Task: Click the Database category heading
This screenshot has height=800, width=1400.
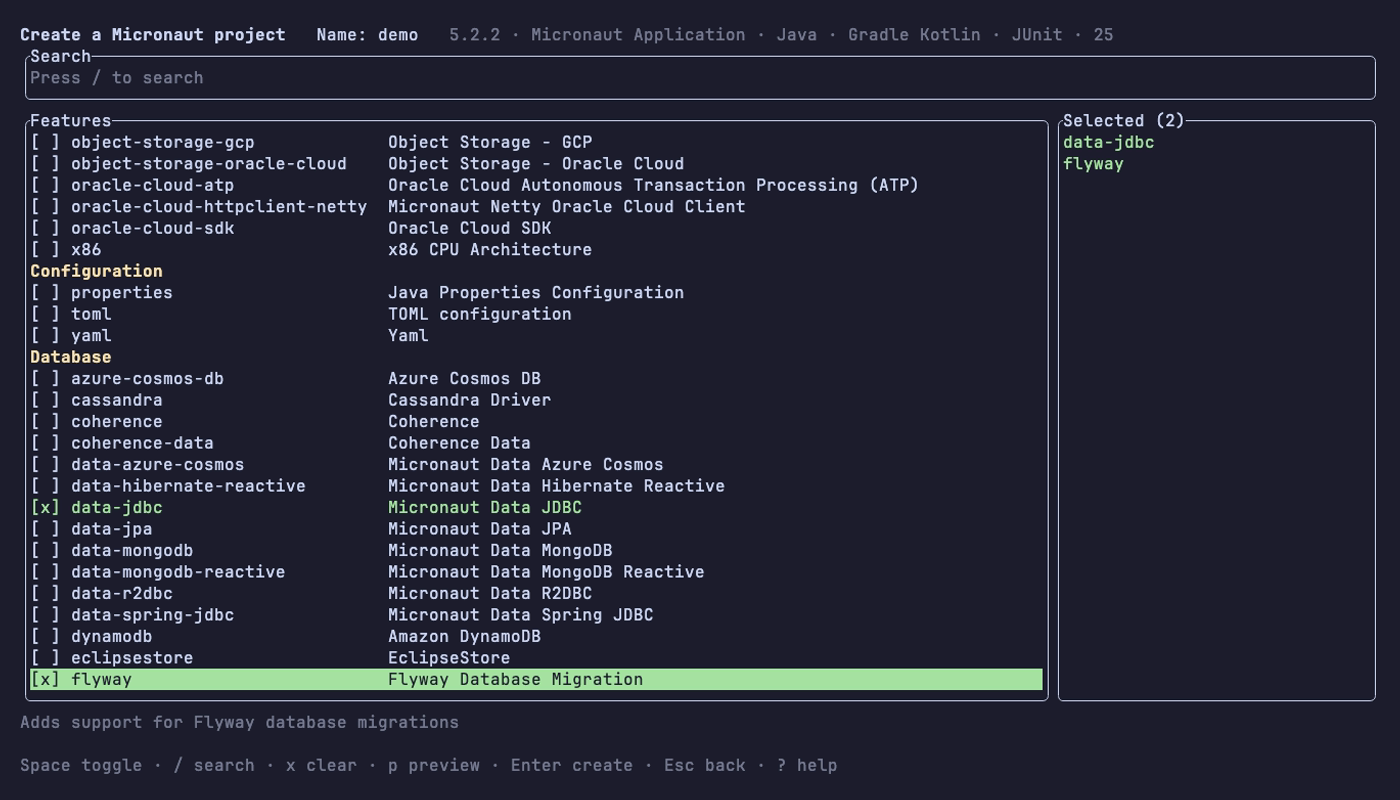Action: point(71,357)
